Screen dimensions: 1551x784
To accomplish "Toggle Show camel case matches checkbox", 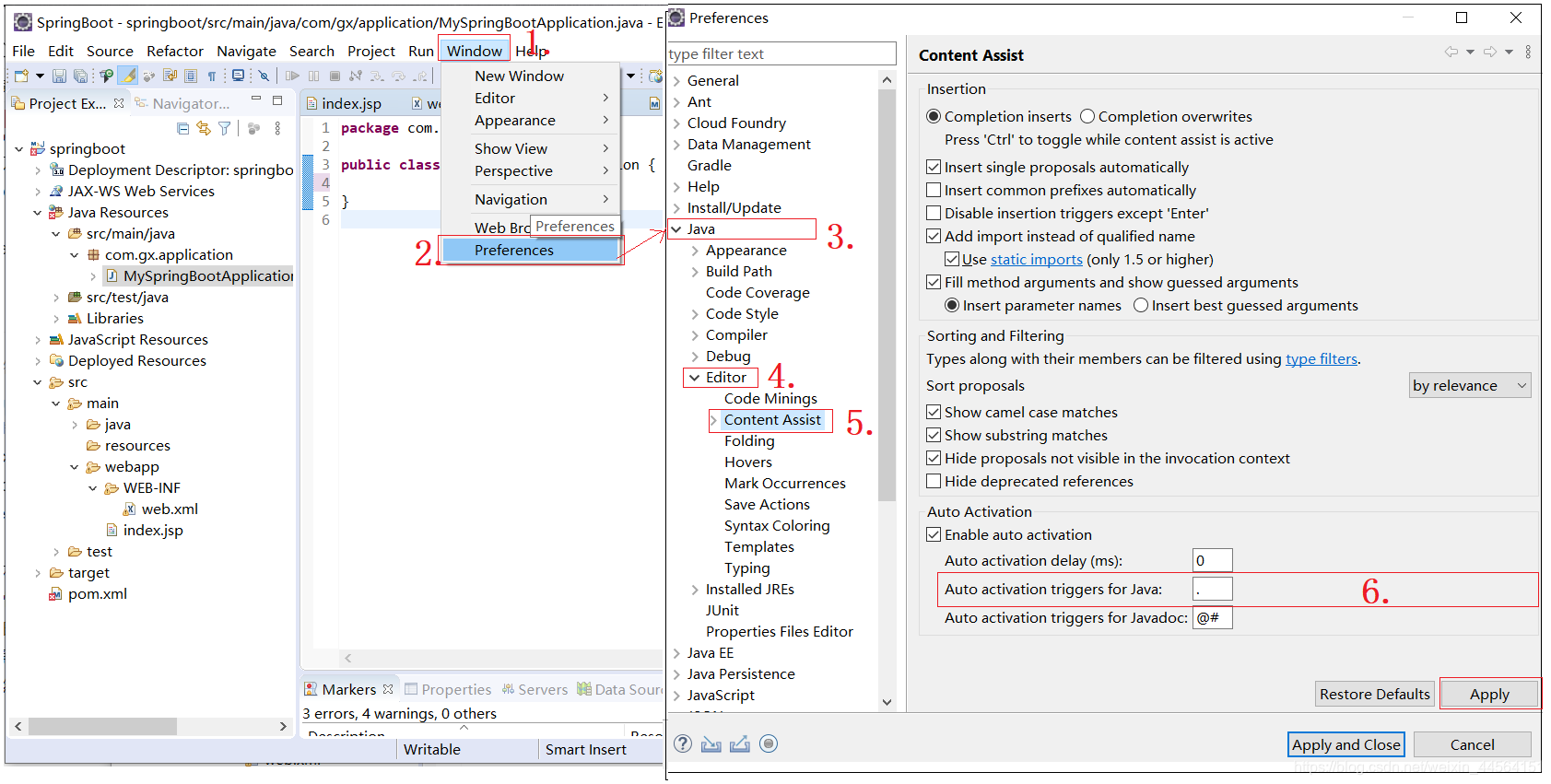I will tap(934, 412).
